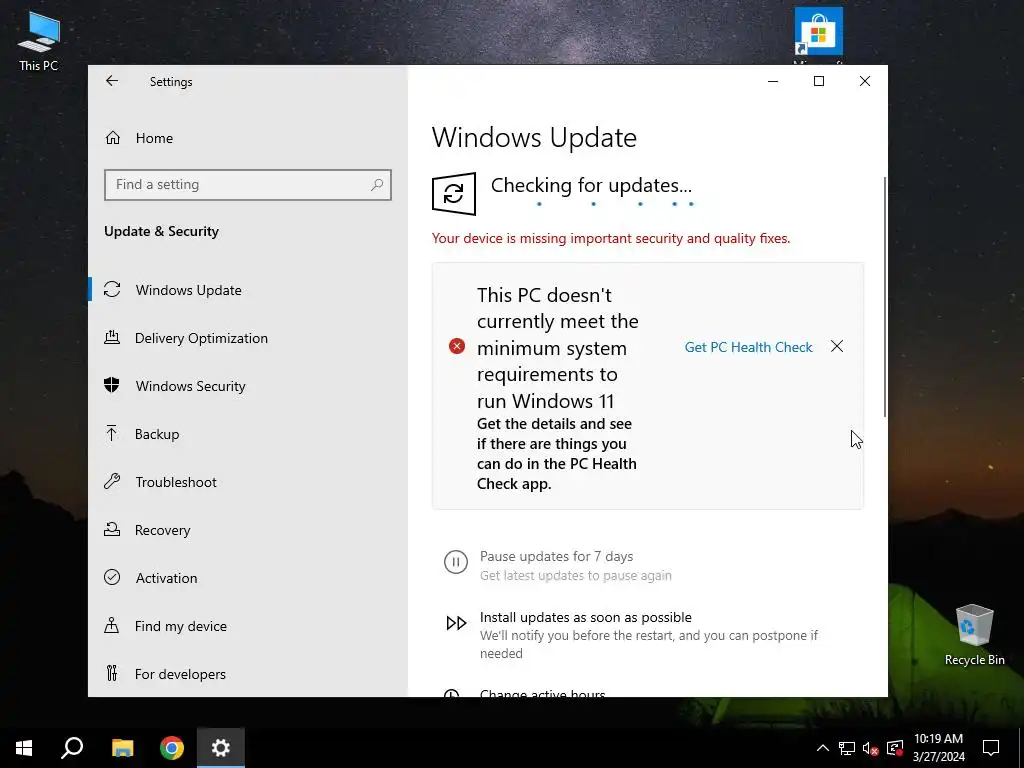Go back using the Settings back arrow
Image resolution: width=1024 pixels, height=768 pixels.
[x=112, y=81]
